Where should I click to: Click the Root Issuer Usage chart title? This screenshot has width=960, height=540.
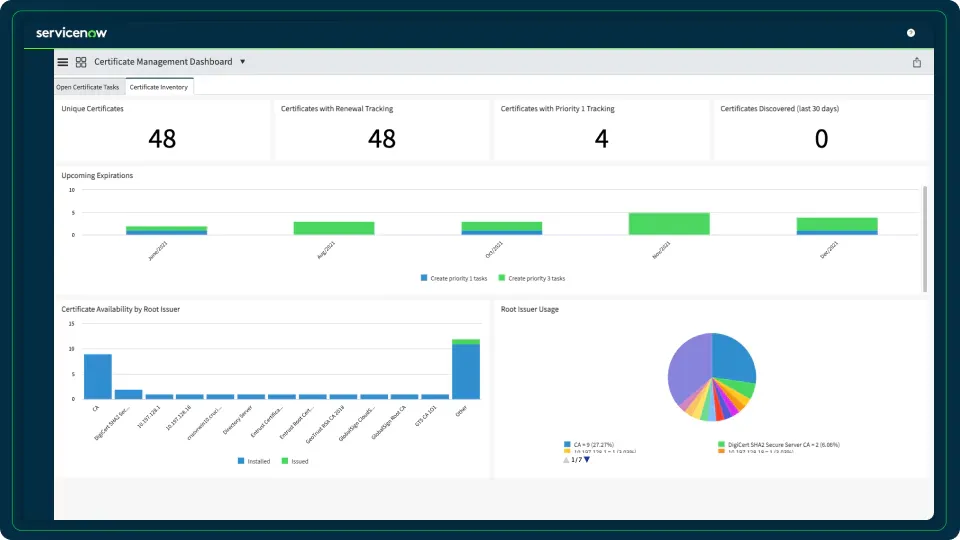click(x=530, y=309)
